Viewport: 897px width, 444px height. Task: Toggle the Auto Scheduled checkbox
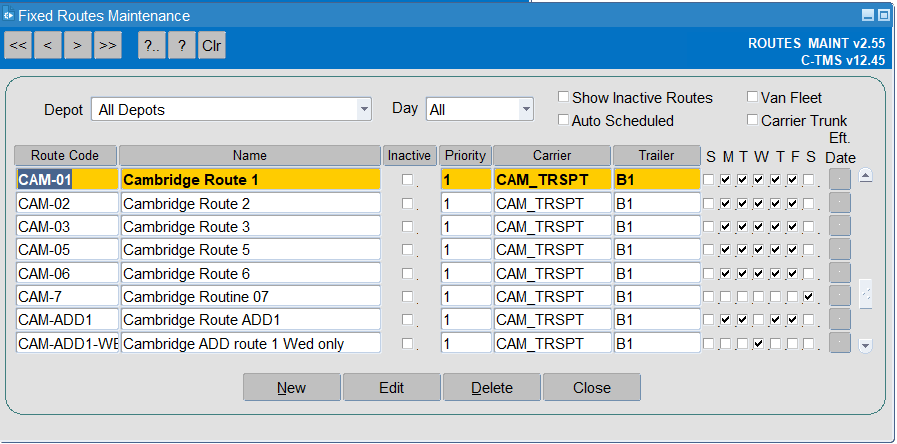click(x=563, y=120)
